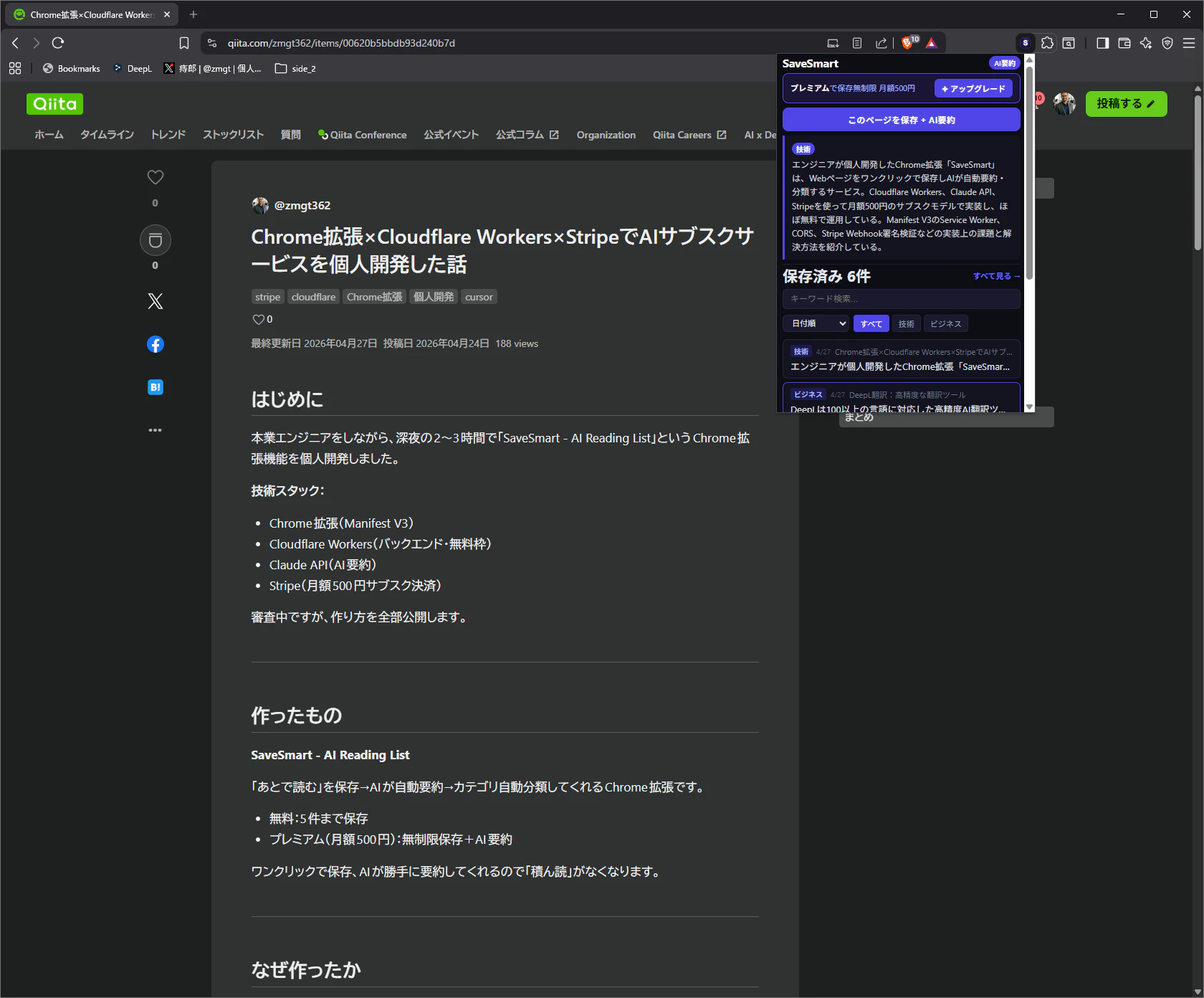Open the 質問 nav item

coord(290,135)
